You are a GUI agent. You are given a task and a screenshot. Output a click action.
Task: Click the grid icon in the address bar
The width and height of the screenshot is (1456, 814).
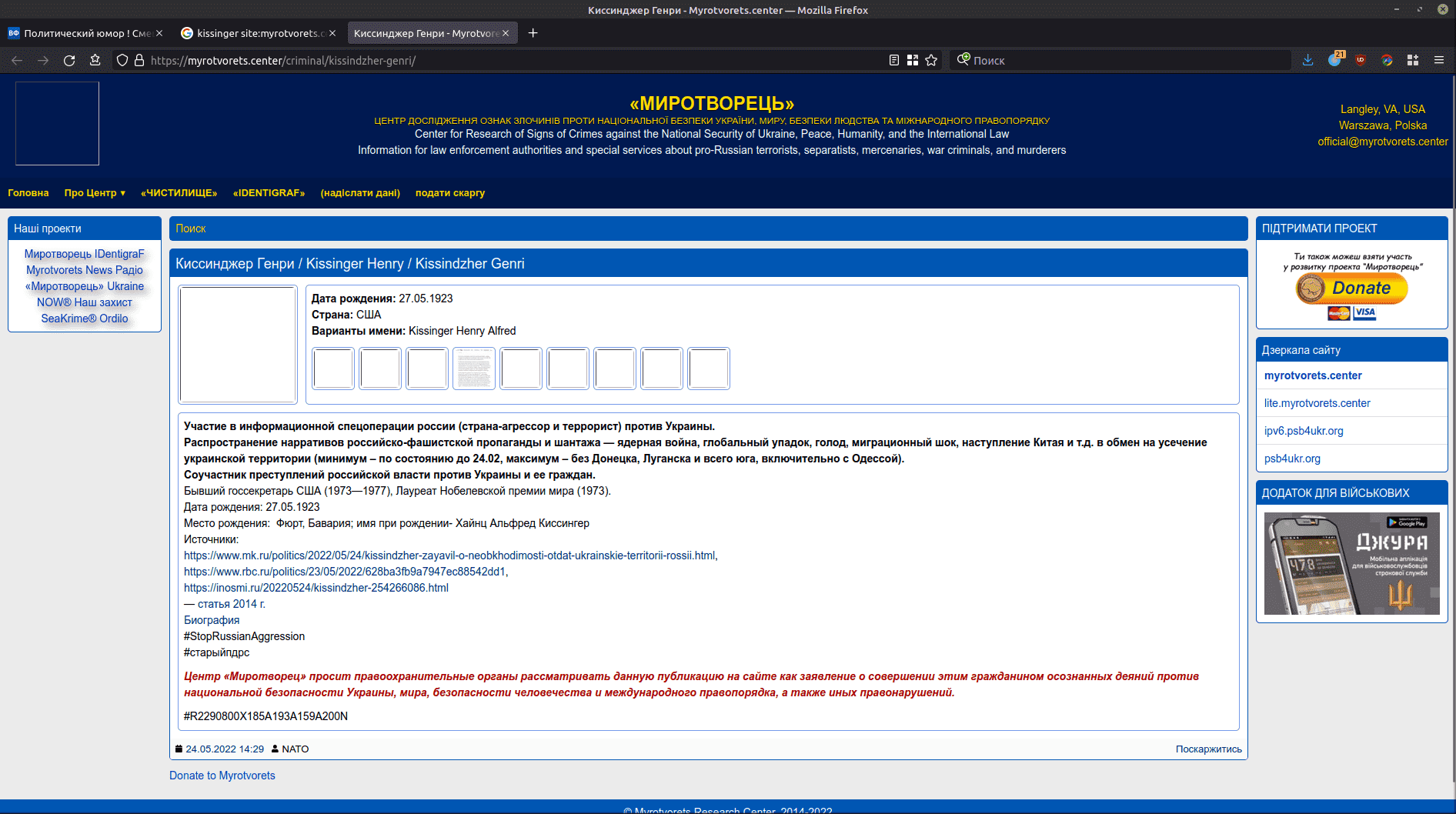click(913, 60)
